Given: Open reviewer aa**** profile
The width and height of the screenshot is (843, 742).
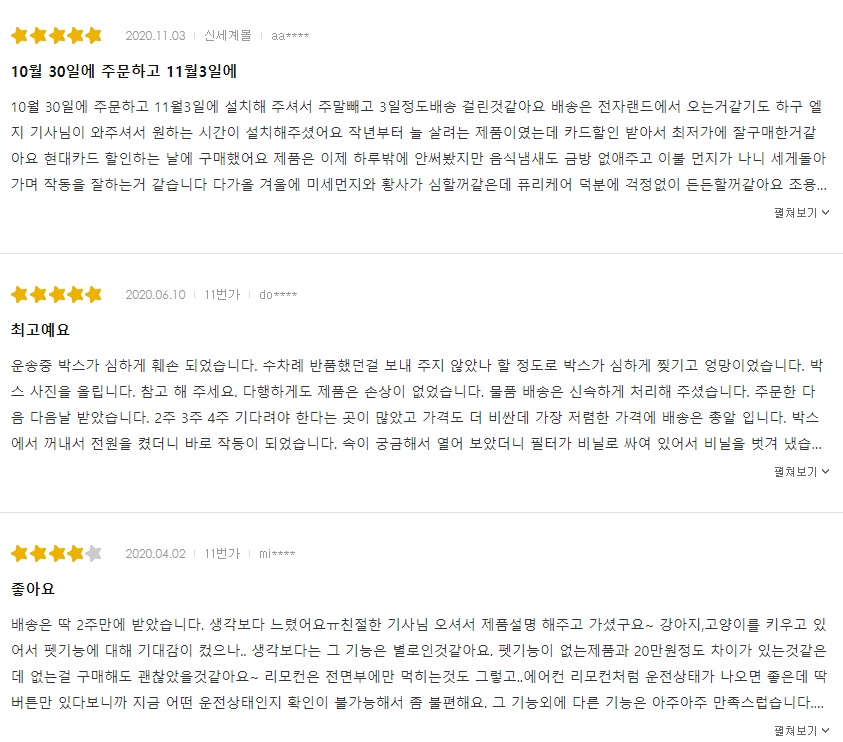Looking at the screenshot, I should pos(292,33).
